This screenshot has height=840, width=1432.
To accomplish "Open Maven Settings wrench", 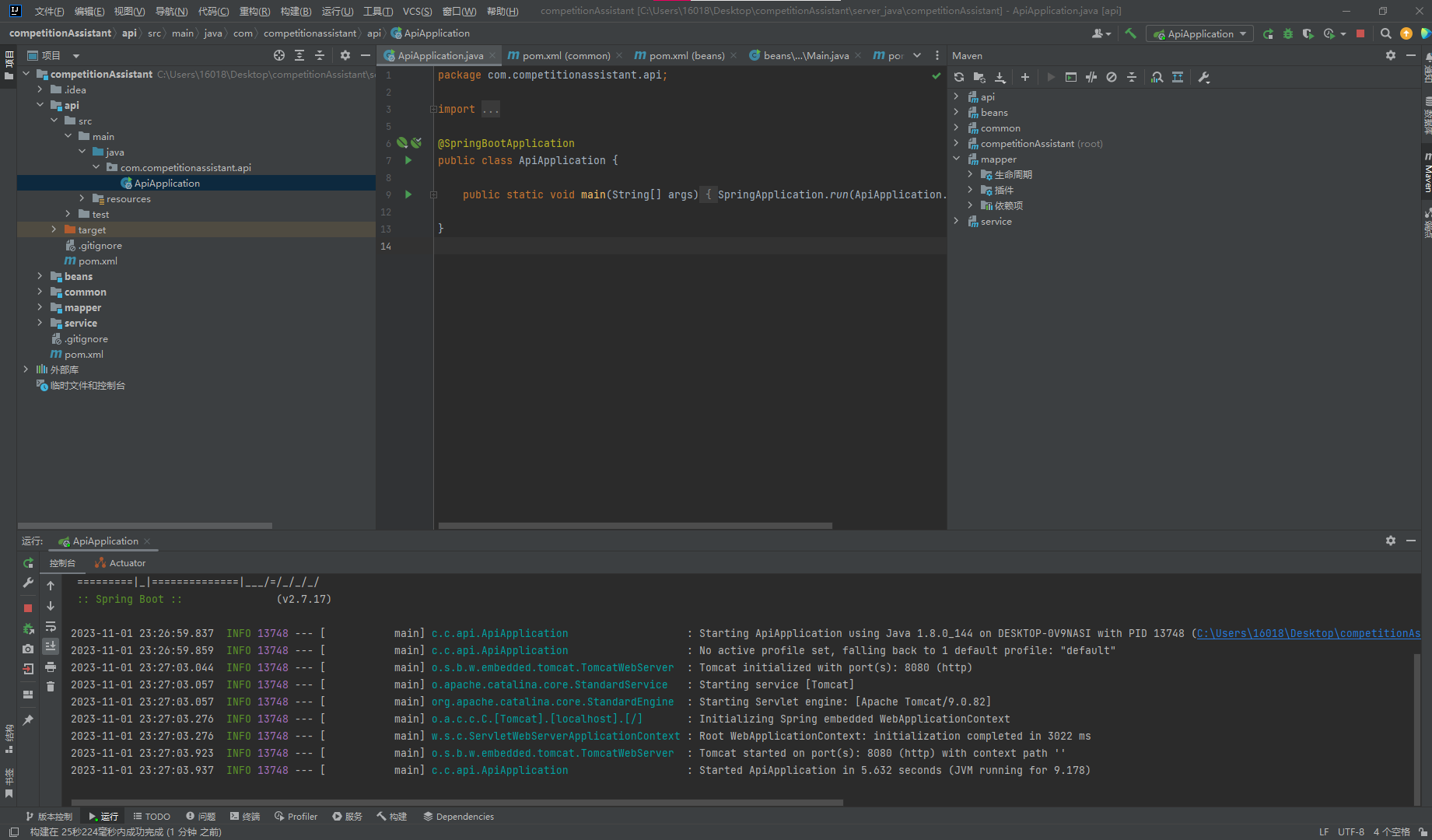I will point(1204,77).
